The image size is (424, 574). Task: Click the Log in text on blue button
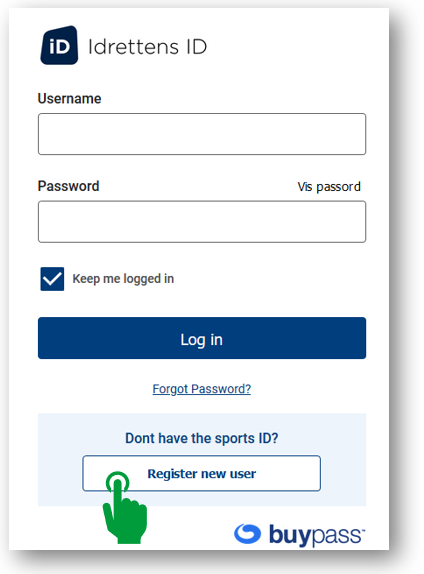pos(202,340)
